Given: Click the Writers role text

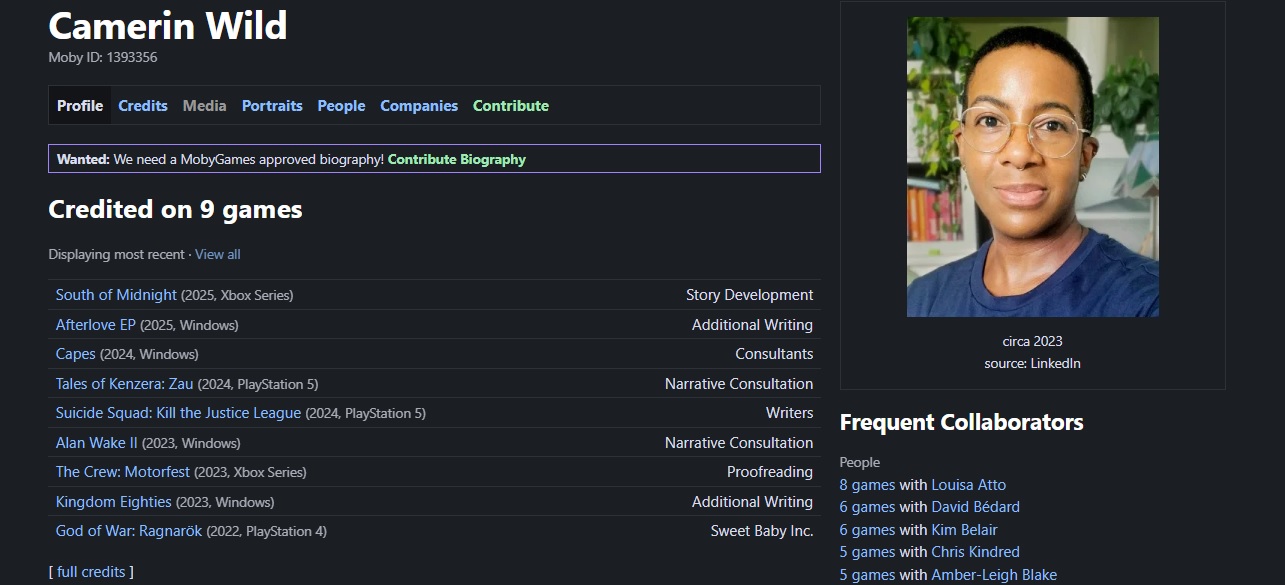Looking at the screenshot, I should (x=790, y=413).
